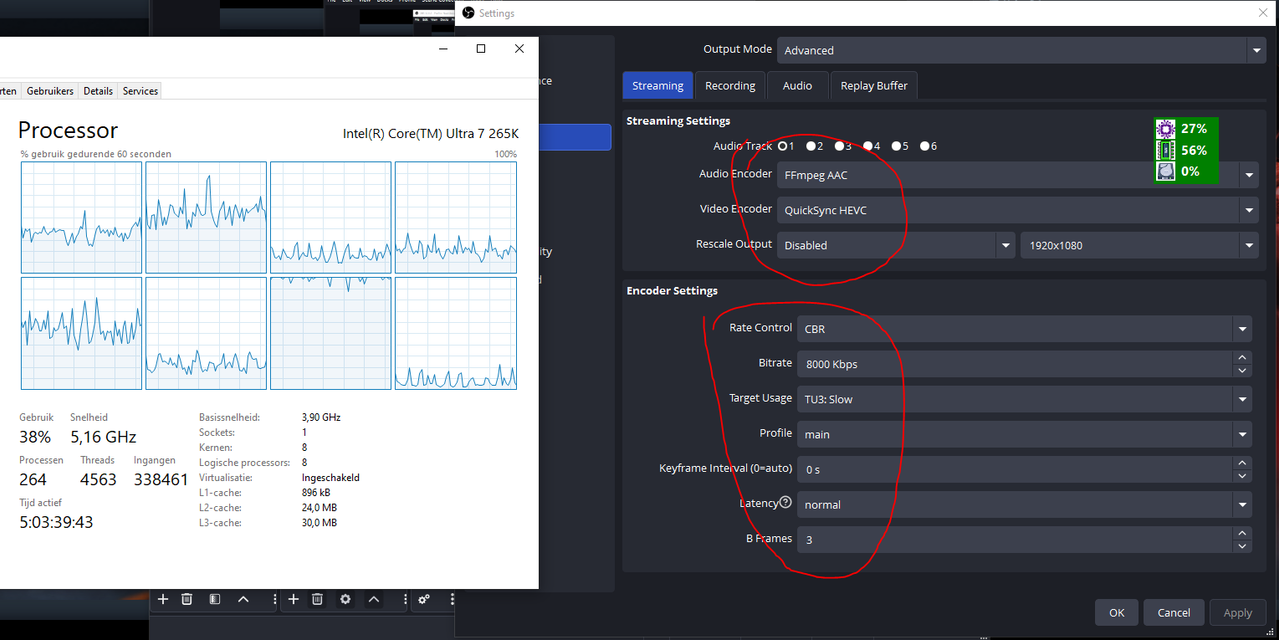Screen dimensions: 1279x640
Task: Close the OBS Settings dialog
Action: coord(1262,13)
